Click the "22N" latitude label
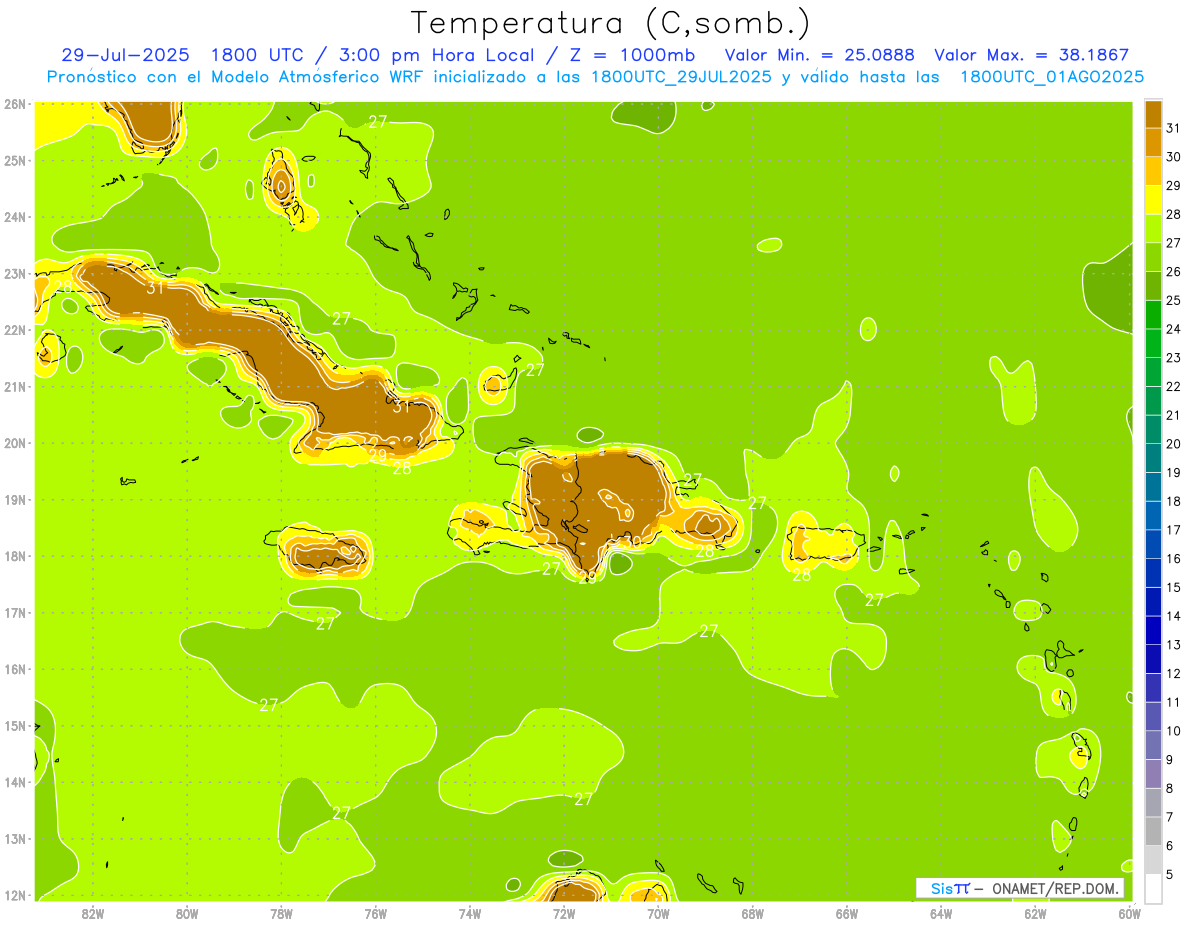This screenshot has height=927, width=1200. pos(15,330)
